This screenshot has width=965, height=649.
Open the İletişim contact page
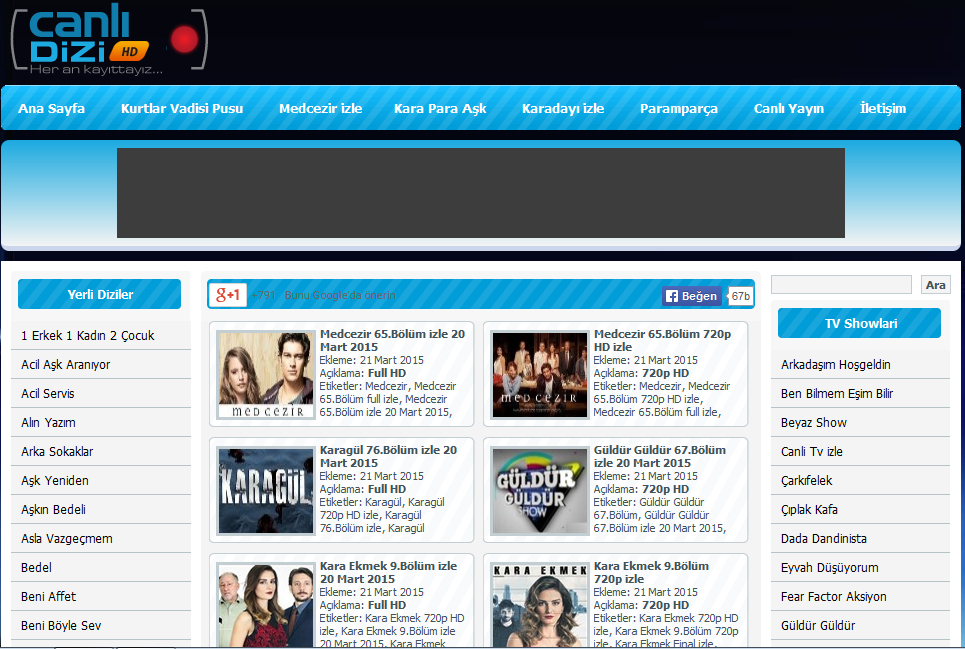click(x=883, y=108)
